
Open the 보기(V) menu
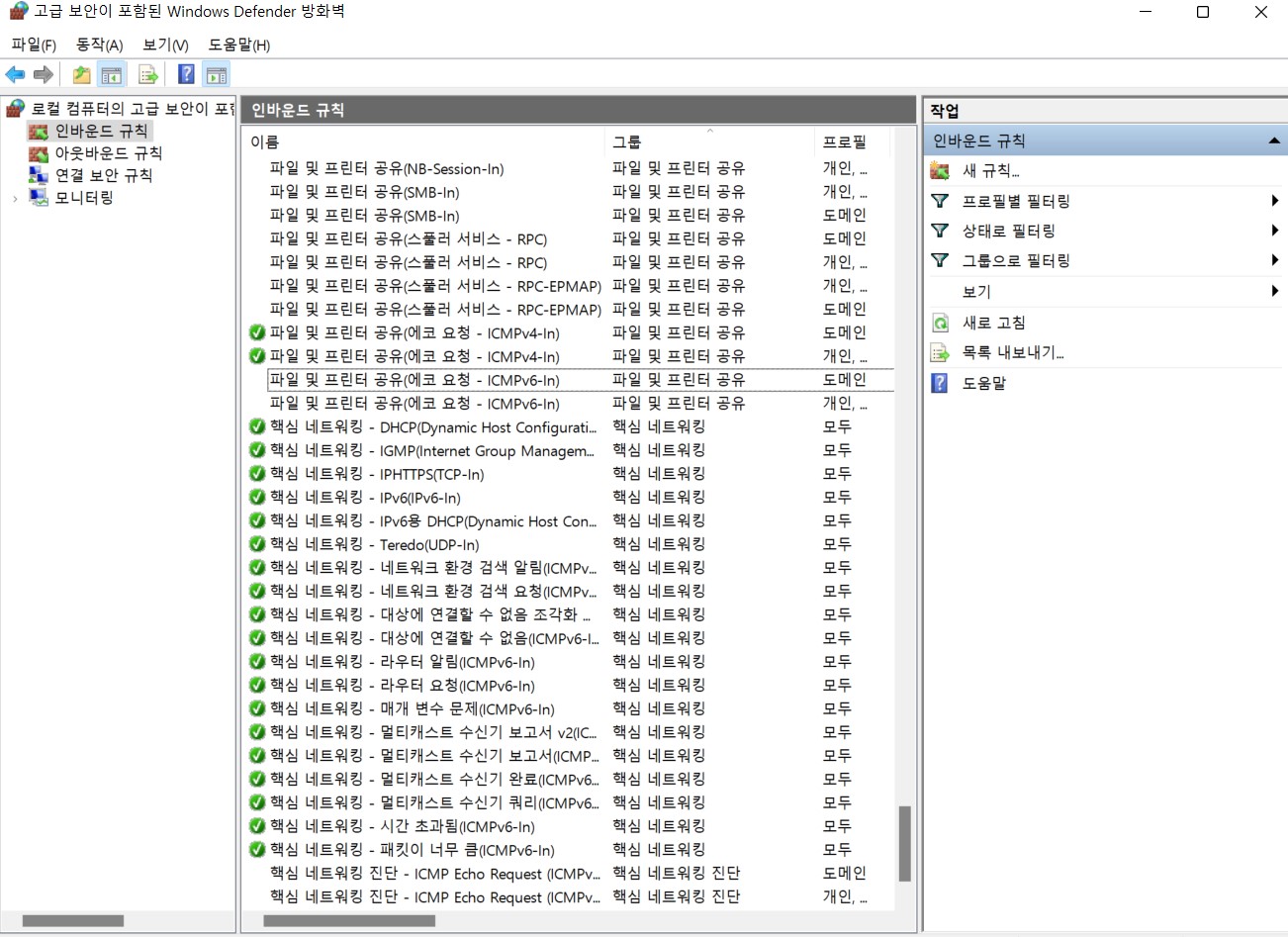click(x=165, y=45)
